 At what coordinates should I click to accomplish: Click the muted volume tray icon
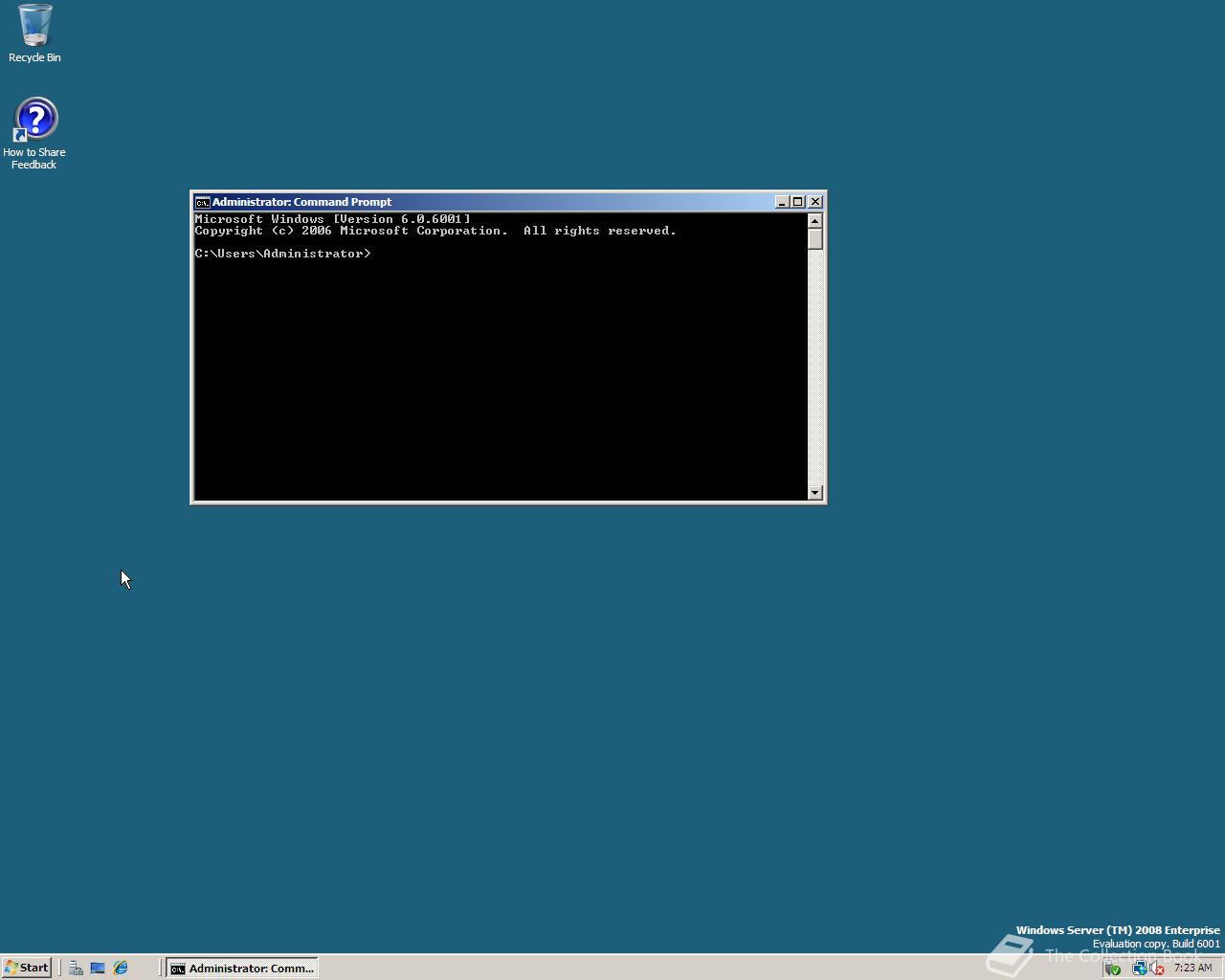pos(1156,969)
